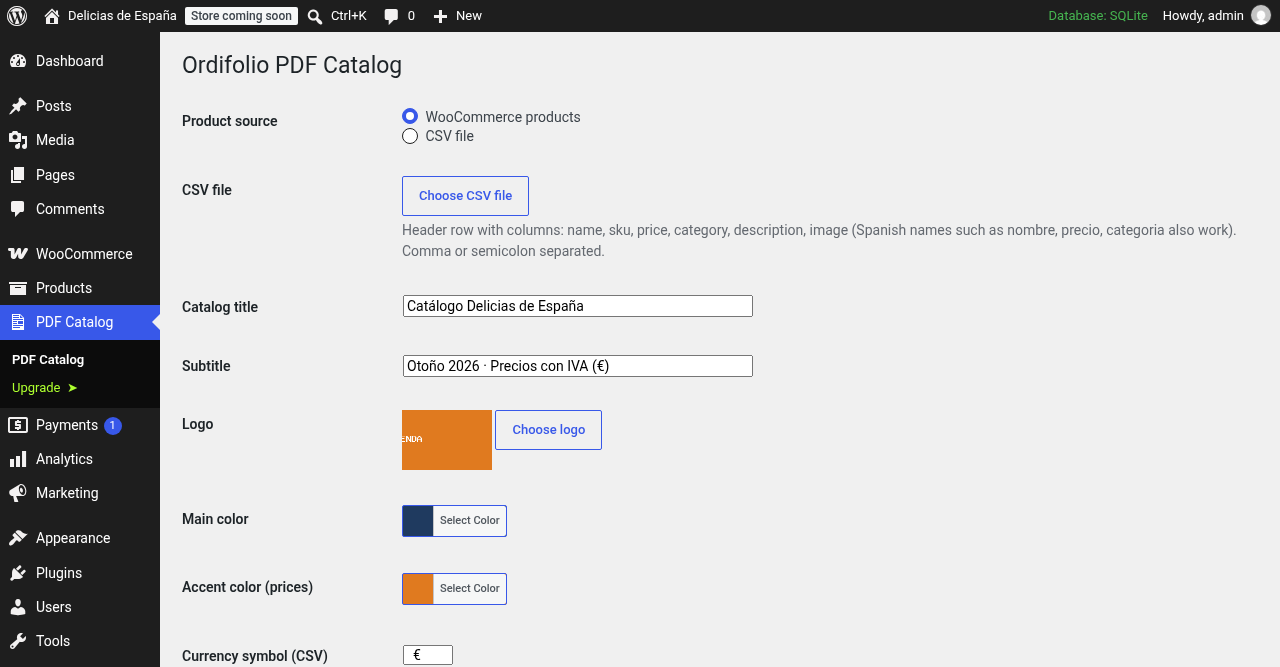Click the Upgrade submenu link
1280x667 pixels.
coord(44,388)
